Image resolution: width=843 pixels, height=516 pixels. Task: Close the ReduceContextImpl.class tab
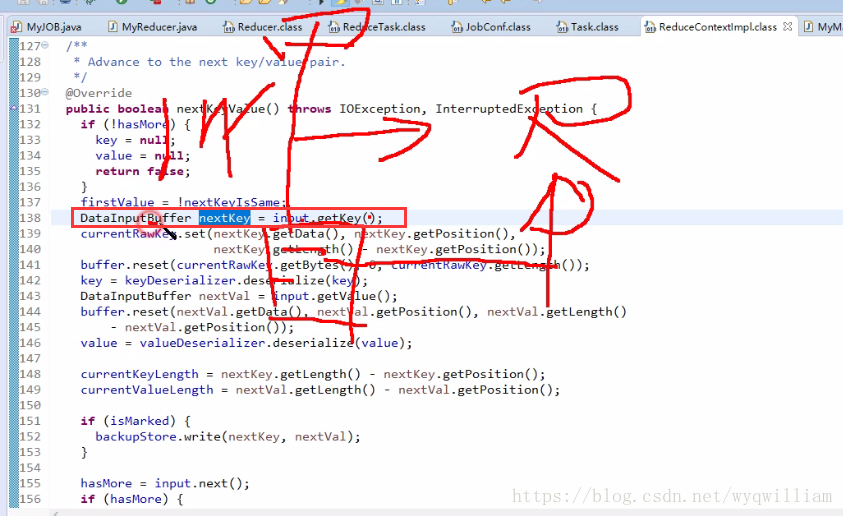coord(788,26)
